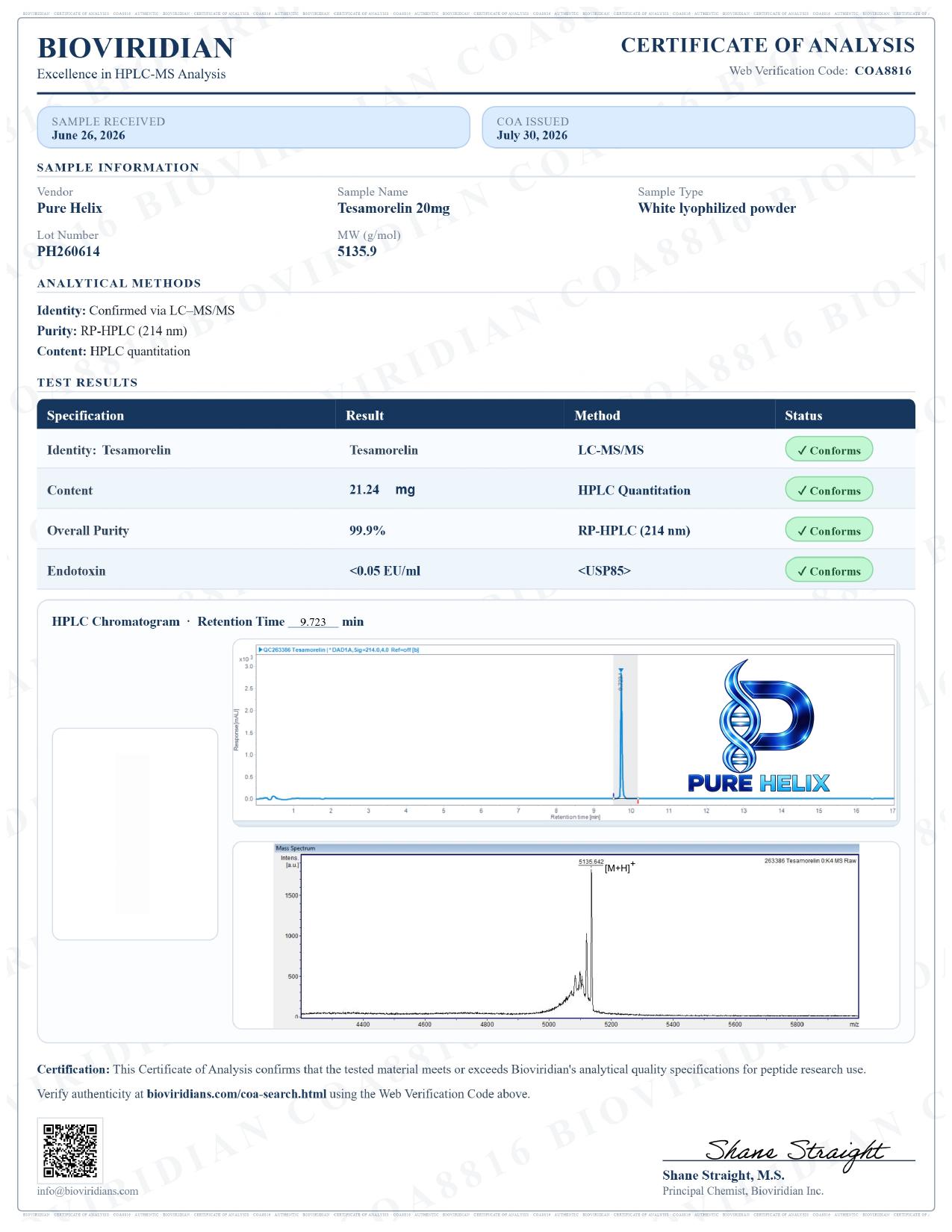Viewport: 952px width, 1232px height.
Task: Click the vendor name Pure Helix
Action: 69,208
